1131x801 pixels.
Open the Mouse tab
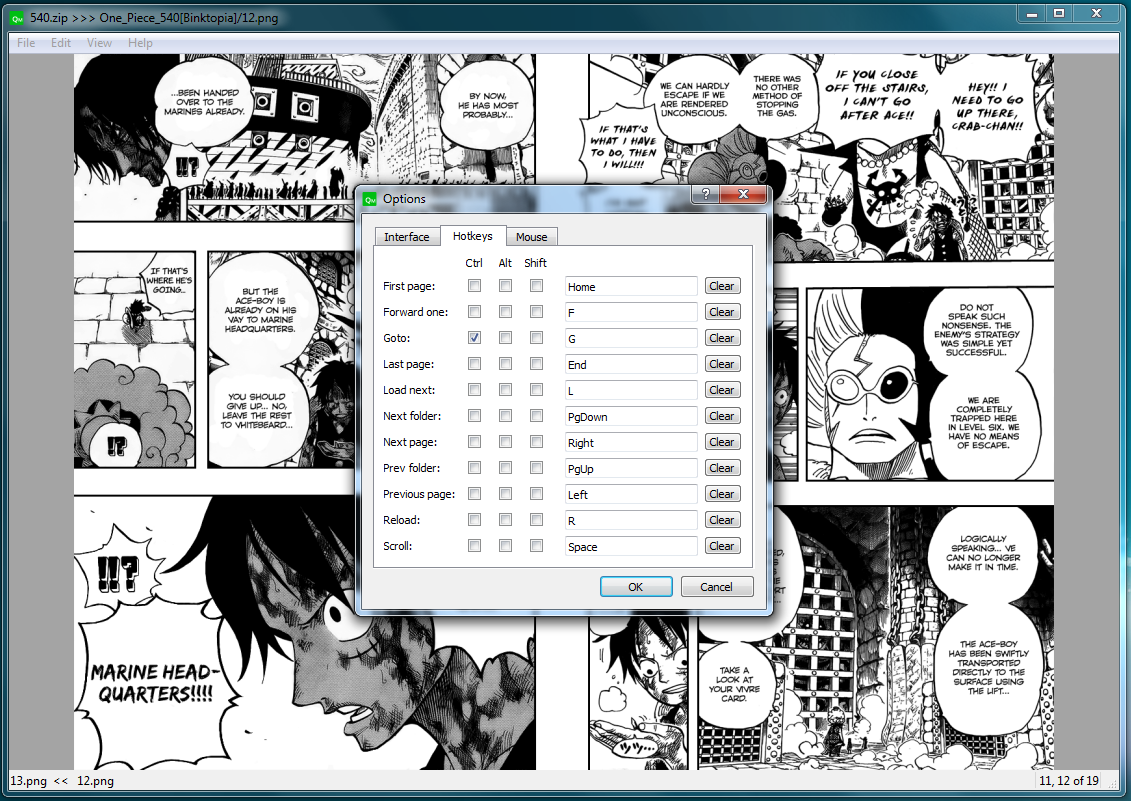pos(532,237)
